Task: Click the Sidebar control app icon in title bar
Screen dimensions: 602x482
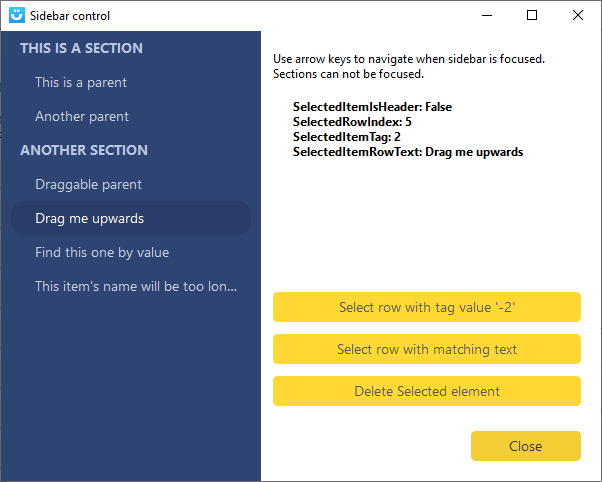Action: [x=17, y=15]
